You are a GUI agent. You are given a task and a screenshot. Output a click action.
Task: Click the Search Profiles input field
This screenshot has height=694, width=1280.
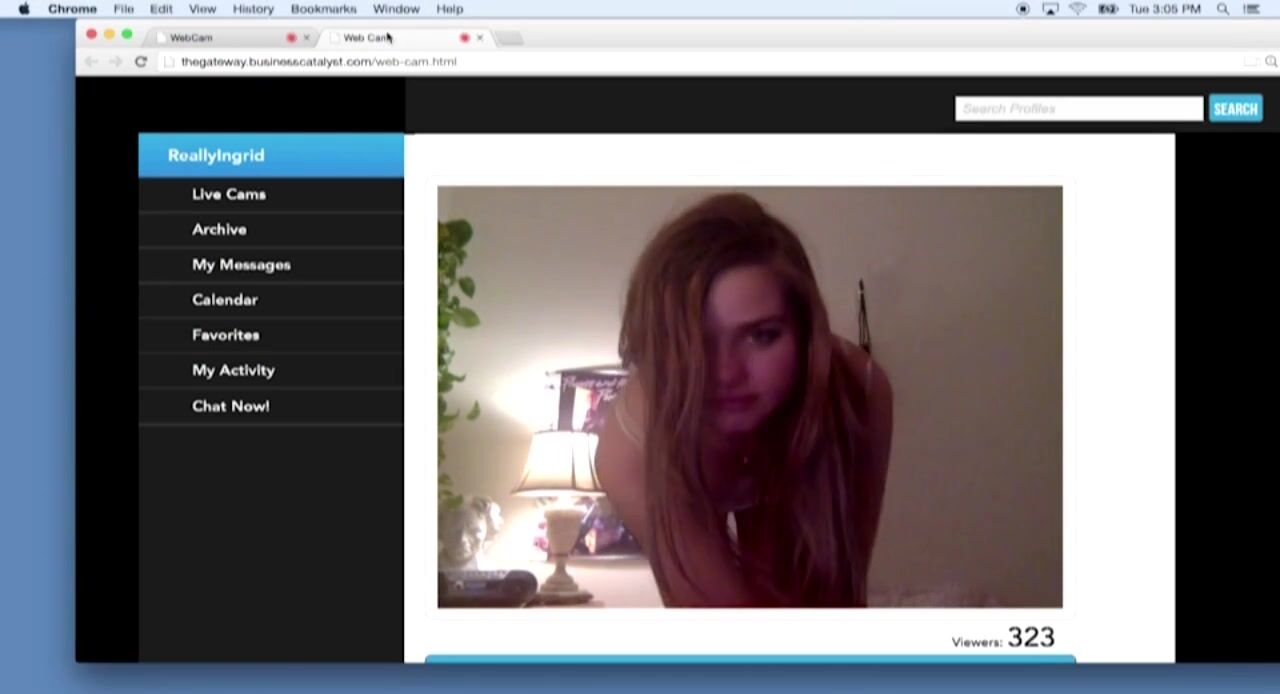[1078, 109]
